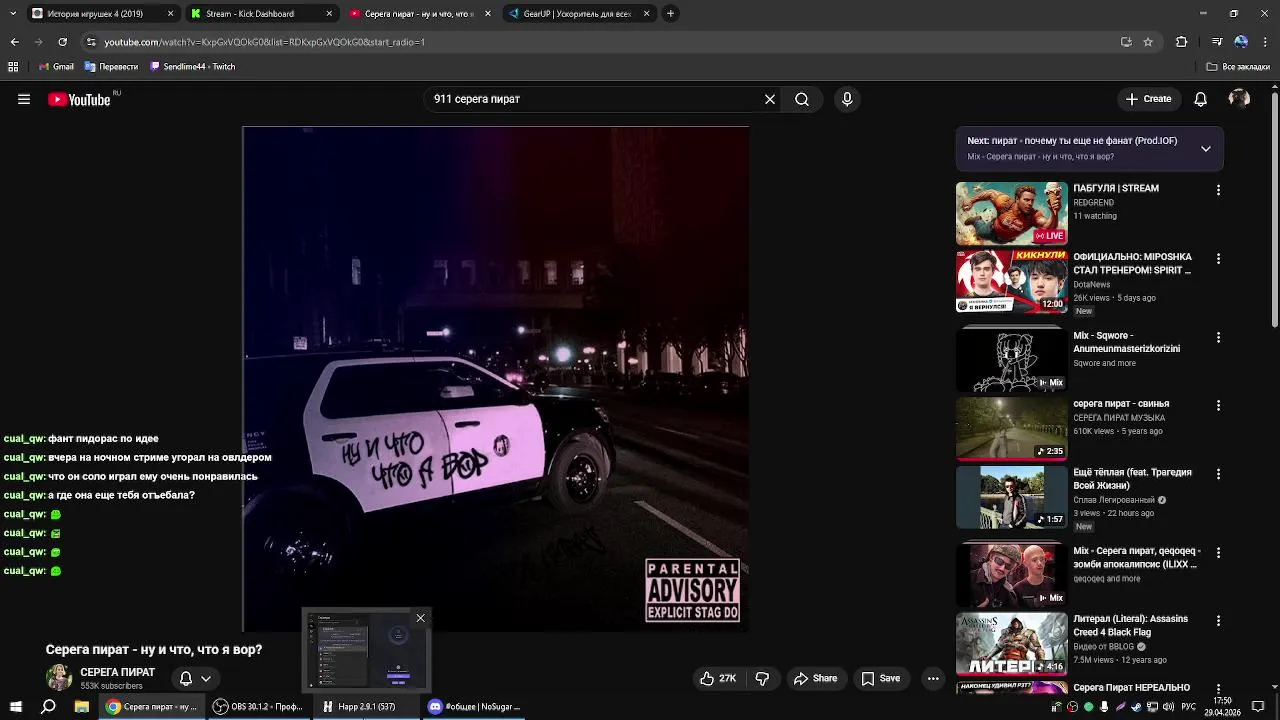Open options for ПАБГУЛЯ | STREAM video
This screenshot has width=1280, height=720.
(x=1218, y=190)
